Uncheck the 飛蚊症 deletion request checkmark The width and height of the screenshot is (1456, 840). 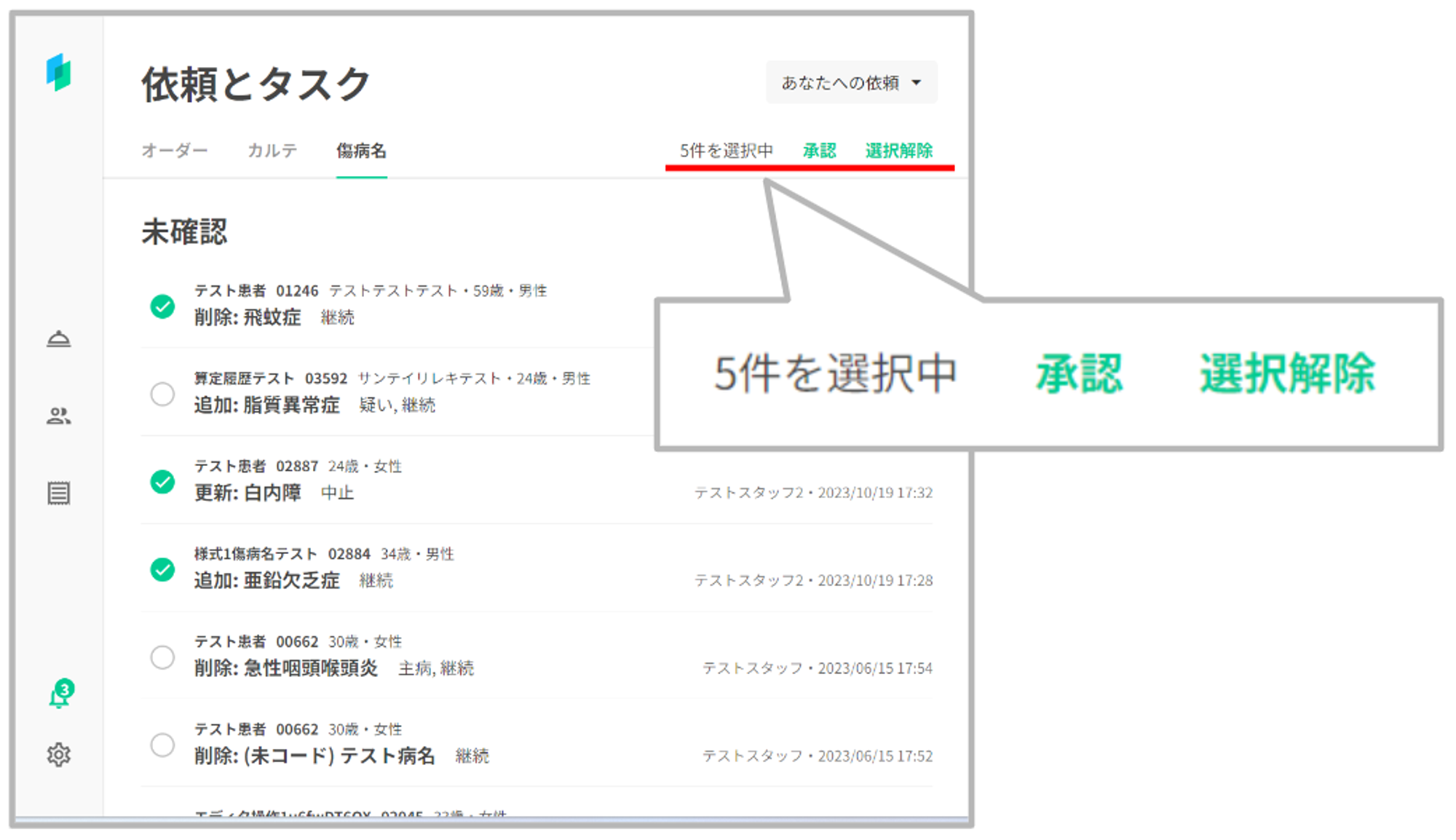pos(162,306)
